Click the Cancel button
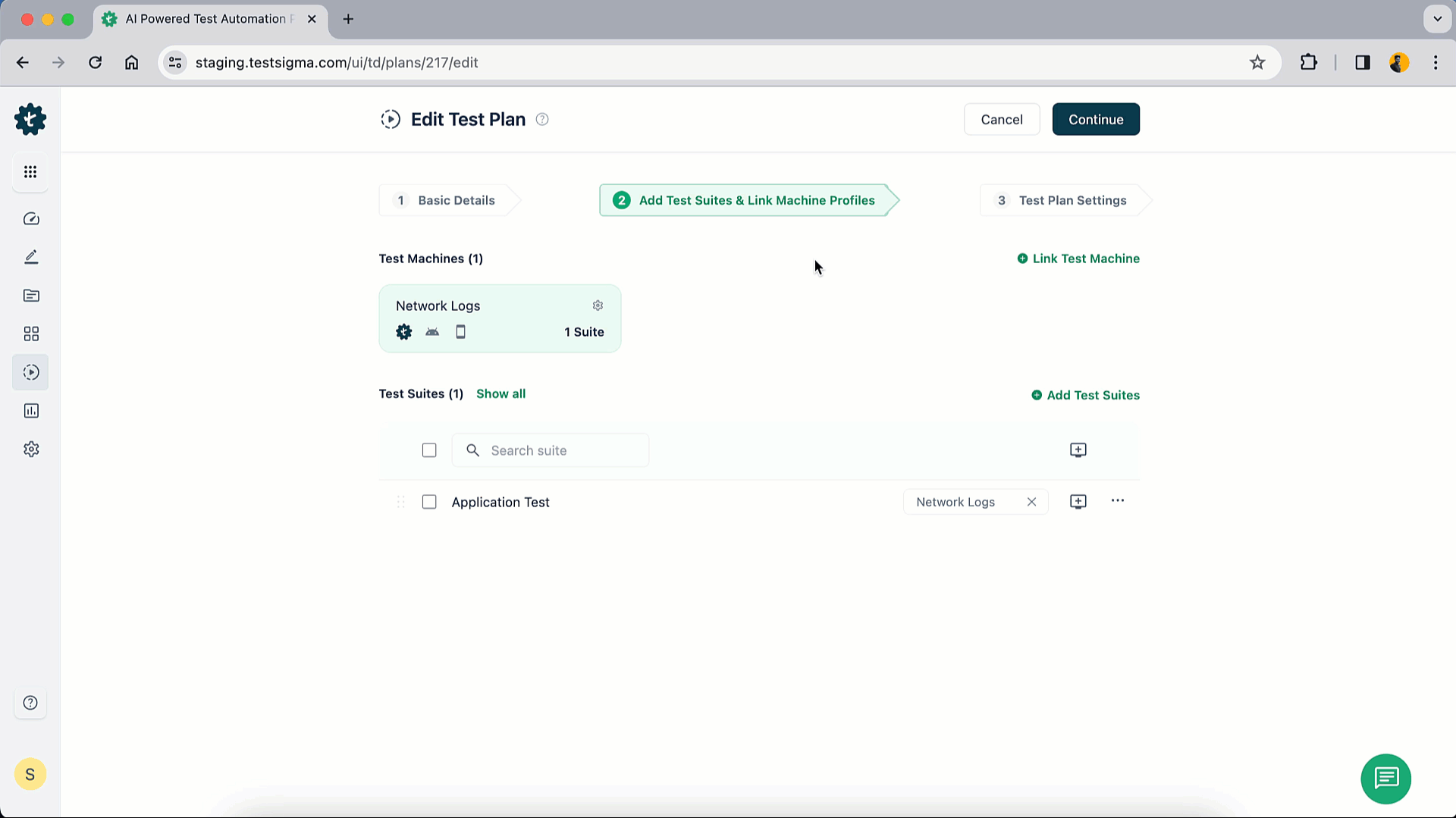Image resolution: width=1456 pixels, height=818 pixels. click(x=1001, y=119)
